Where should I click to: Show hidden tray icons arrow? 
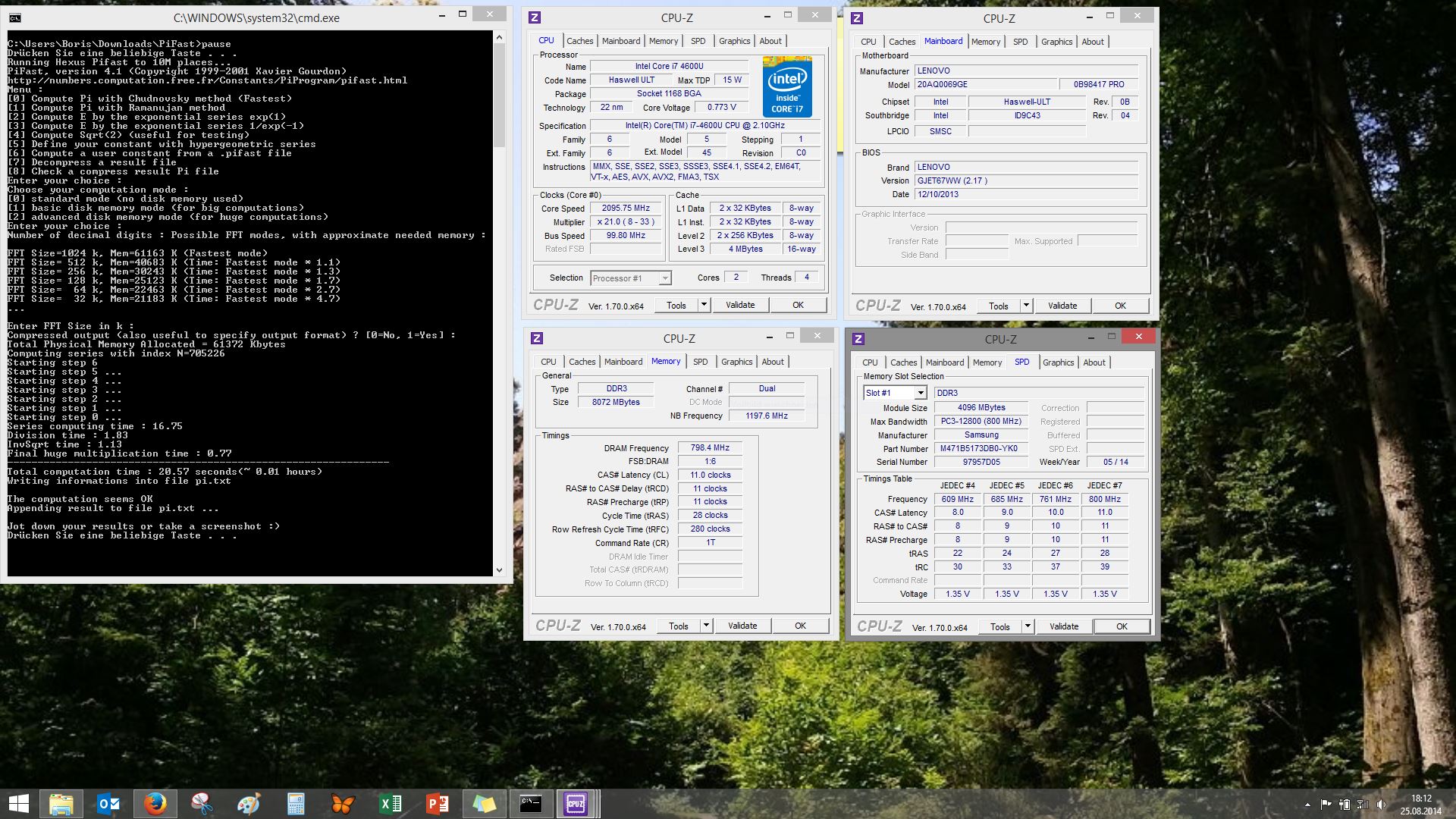pos(1307,805)
